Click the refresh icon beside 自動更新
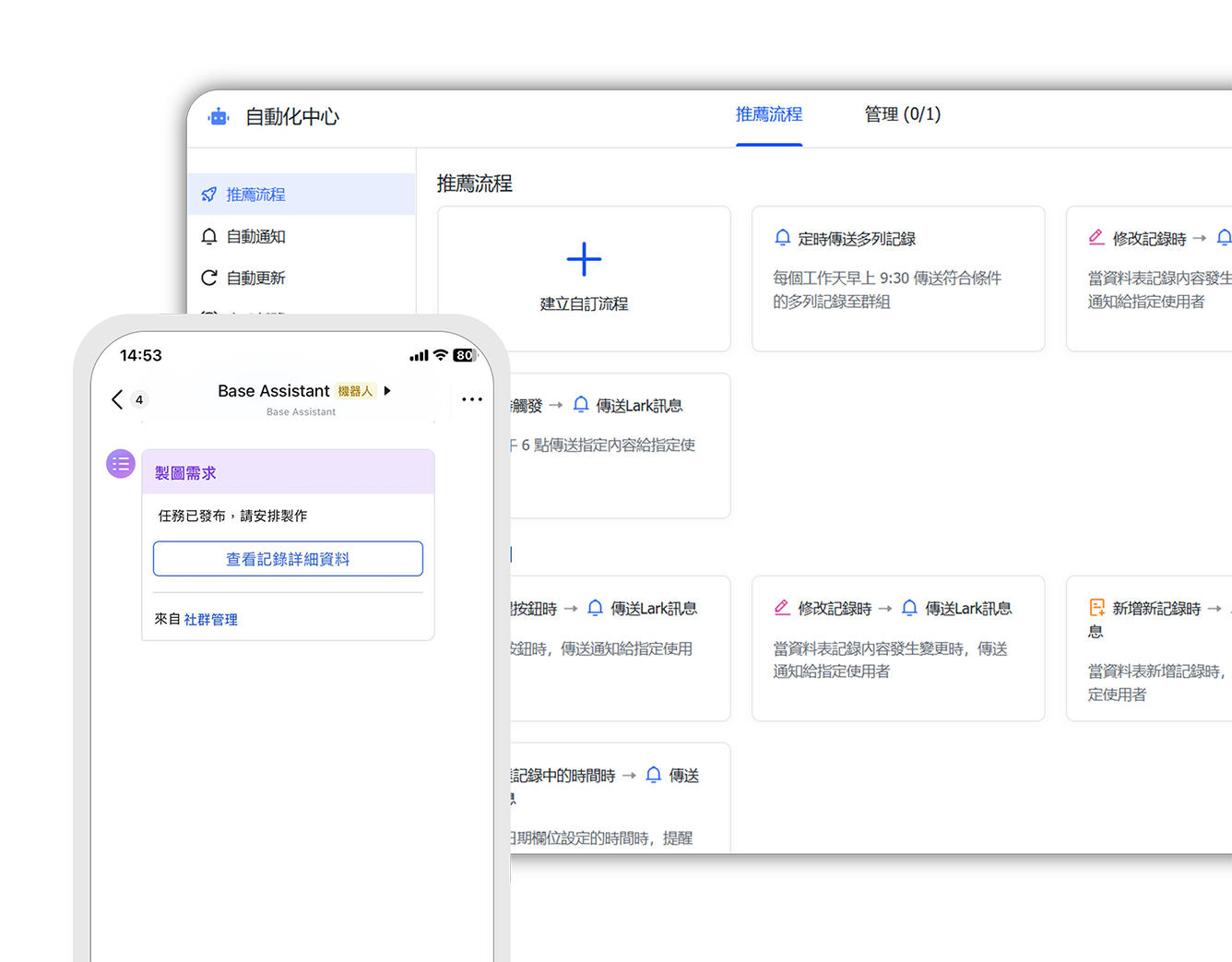The image size is (1232, 962). pyautogui.click(x=209, y=278)
